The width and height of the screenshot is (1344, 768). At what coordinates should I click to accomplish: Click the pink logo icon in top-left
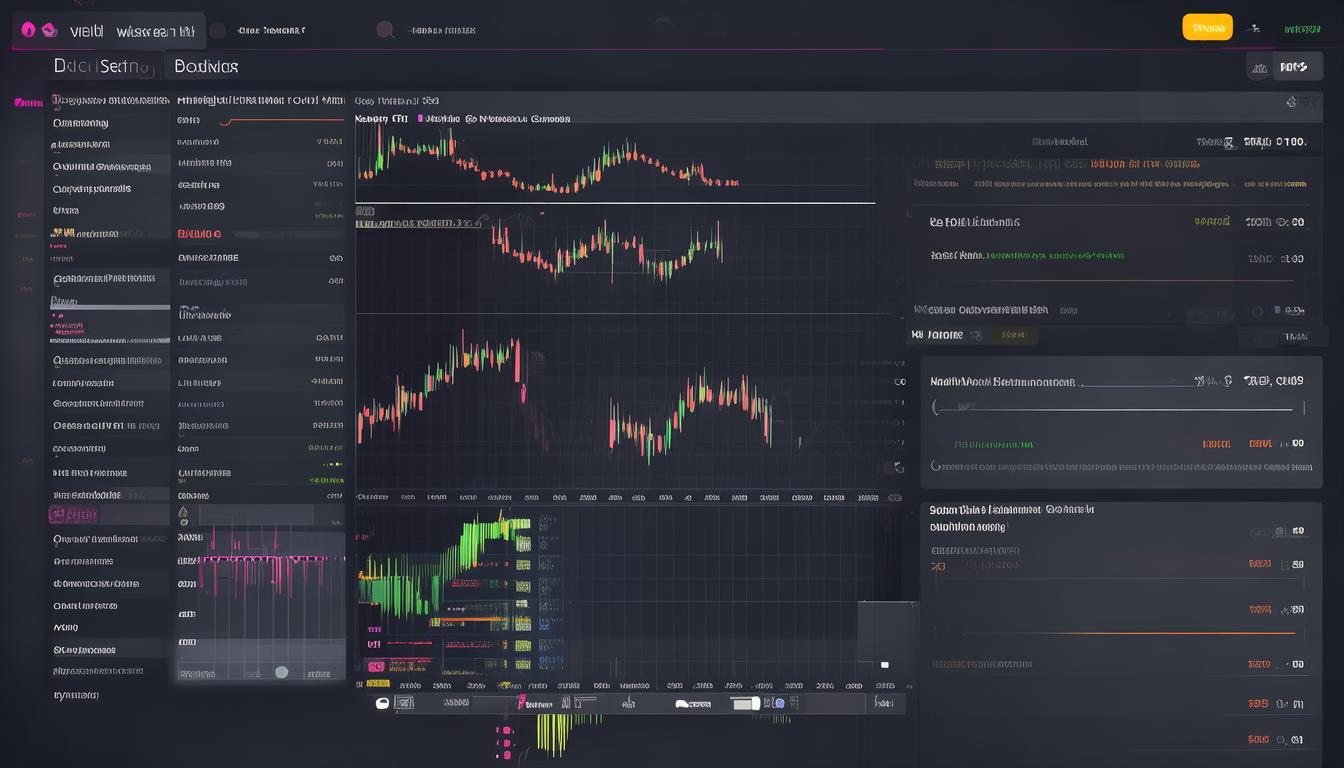(x=28, y=30)
